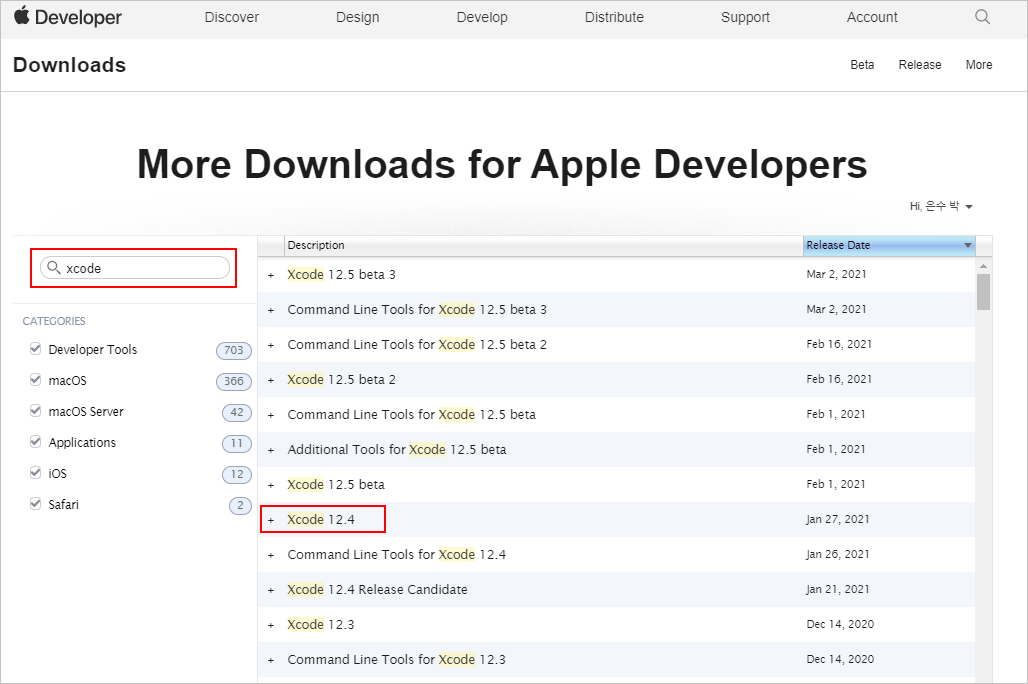Click the Developer Tools count badge 703
Screen dimensions: 1028x684
(234, 350)
